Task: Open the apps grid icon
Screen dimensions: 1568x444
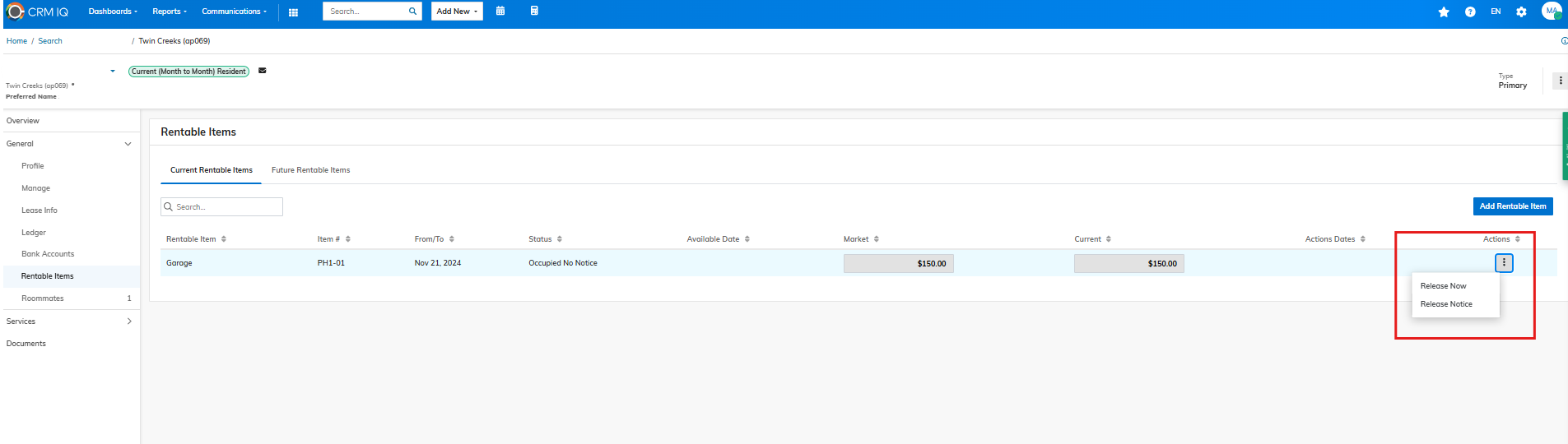Action: click(x=293, y=12)
